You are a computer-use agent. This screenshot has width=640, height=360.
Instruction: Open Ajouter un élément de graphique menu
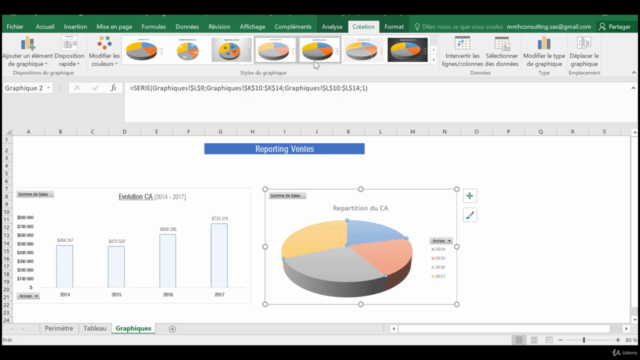pyautogui.click(x=28, y=51)
